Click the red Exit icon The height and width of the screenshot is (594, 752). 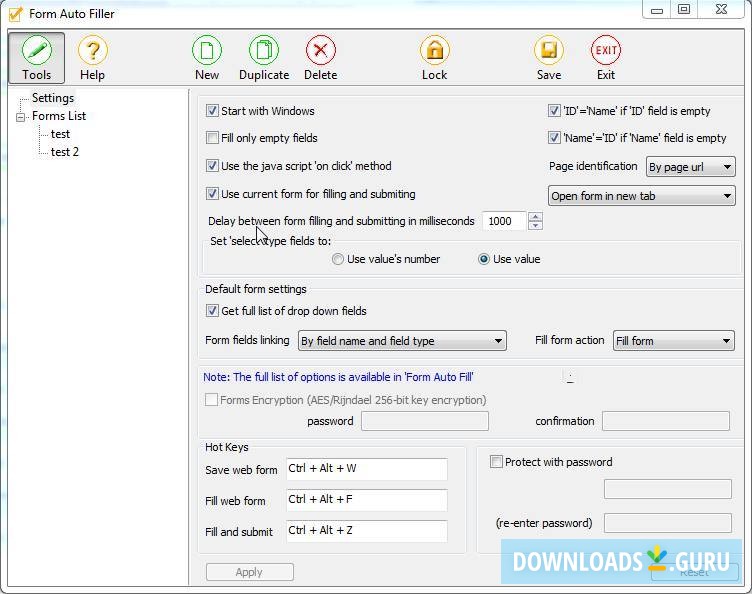click(606, 50)
